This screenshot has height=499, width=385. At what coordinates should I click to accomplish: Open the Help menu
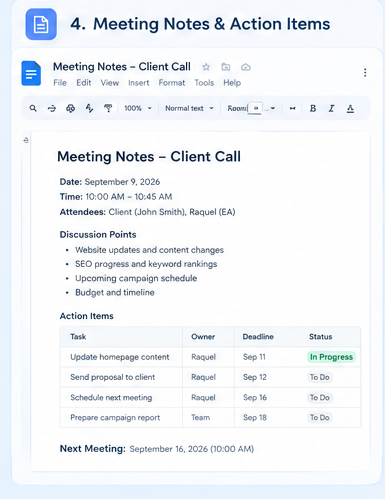232,83
